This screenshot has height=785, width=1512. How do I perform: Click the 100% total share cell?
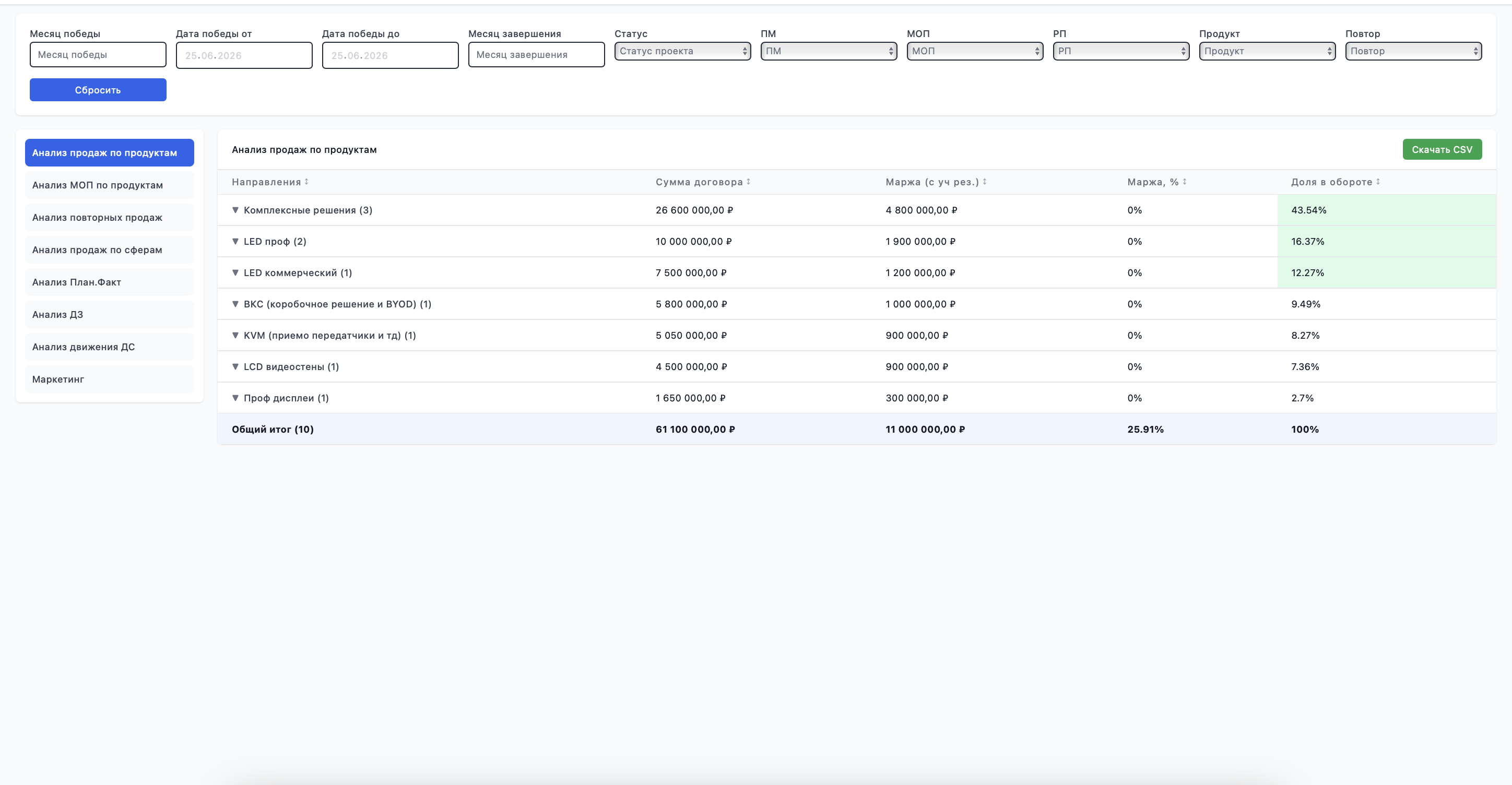1305,430
